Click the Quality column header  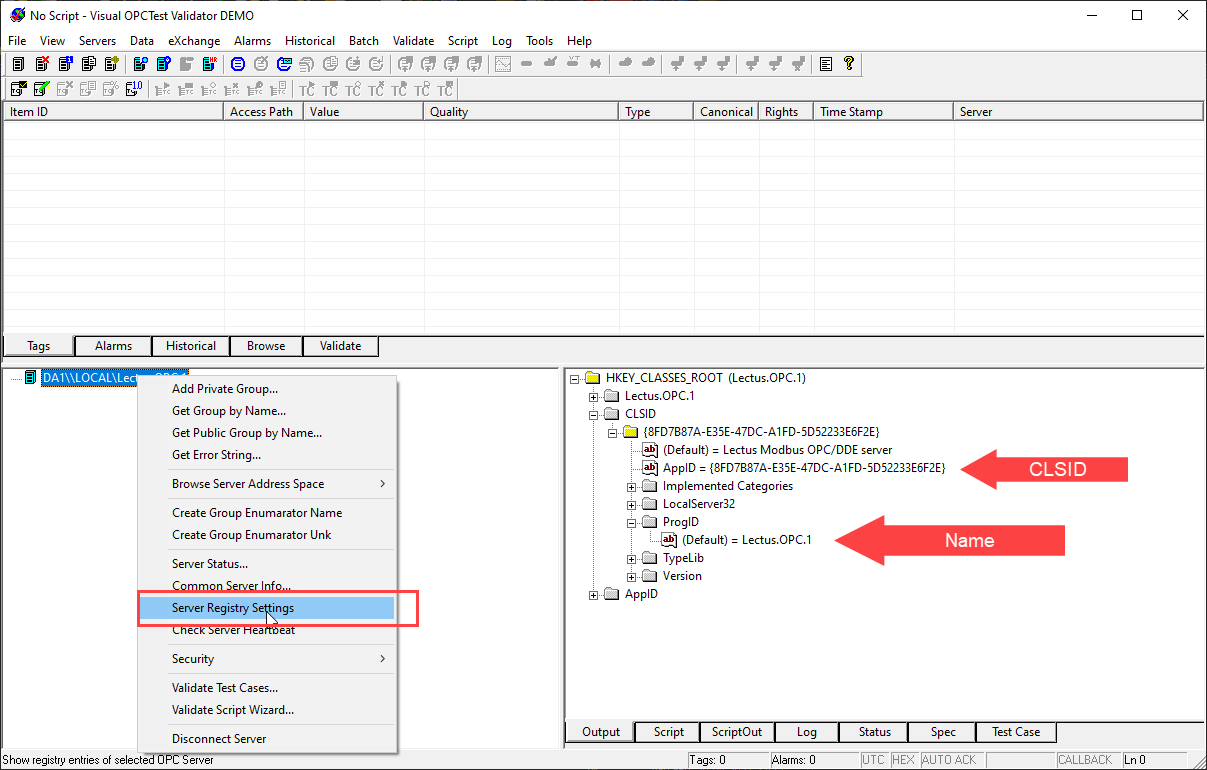pos(521,112)
